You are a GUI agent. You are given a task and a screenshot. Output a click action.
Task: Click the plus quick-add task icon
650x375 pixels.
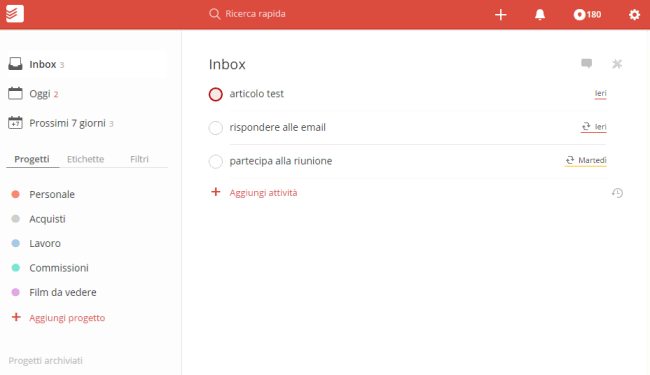tap(501, 15)
